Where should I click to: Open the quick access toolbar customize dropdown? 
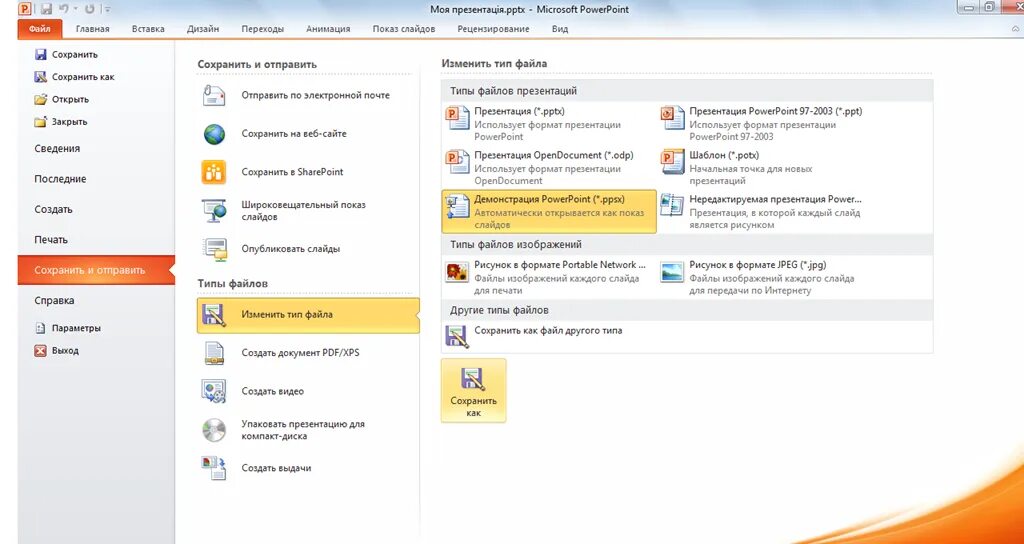coord(107,10)
